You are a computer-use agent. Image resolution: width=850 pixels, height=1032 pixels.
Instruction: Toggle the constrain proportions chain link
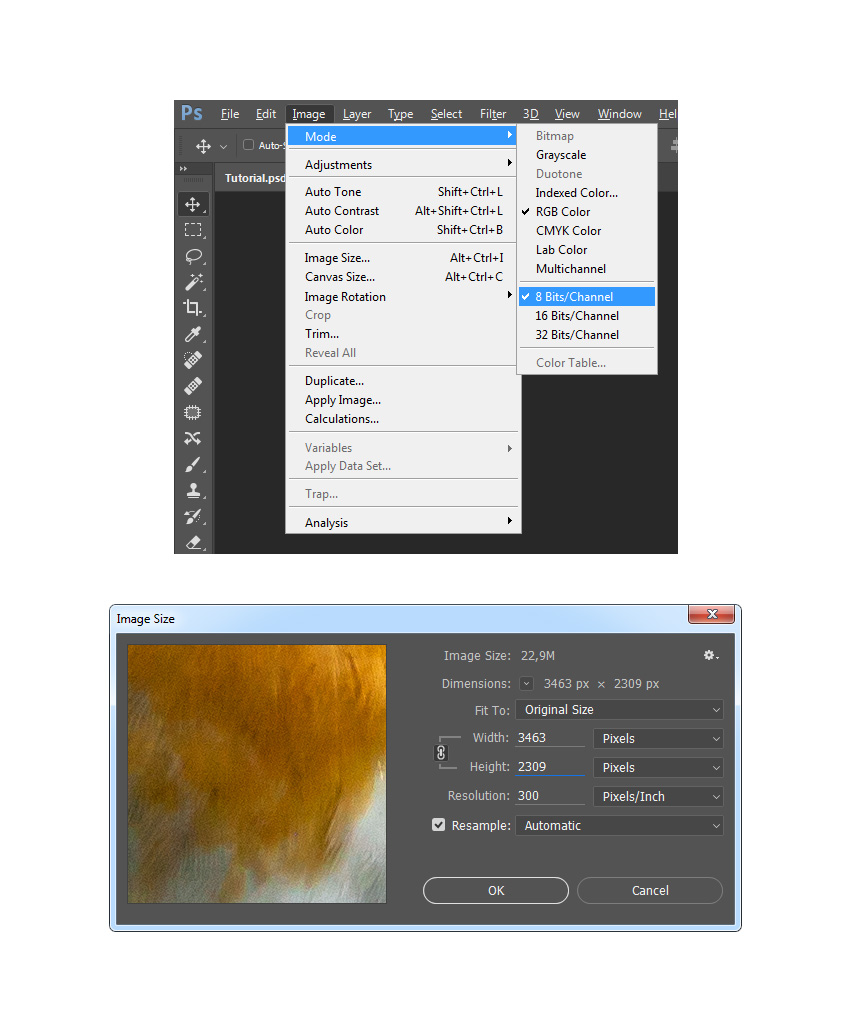(x=441, y=753)
